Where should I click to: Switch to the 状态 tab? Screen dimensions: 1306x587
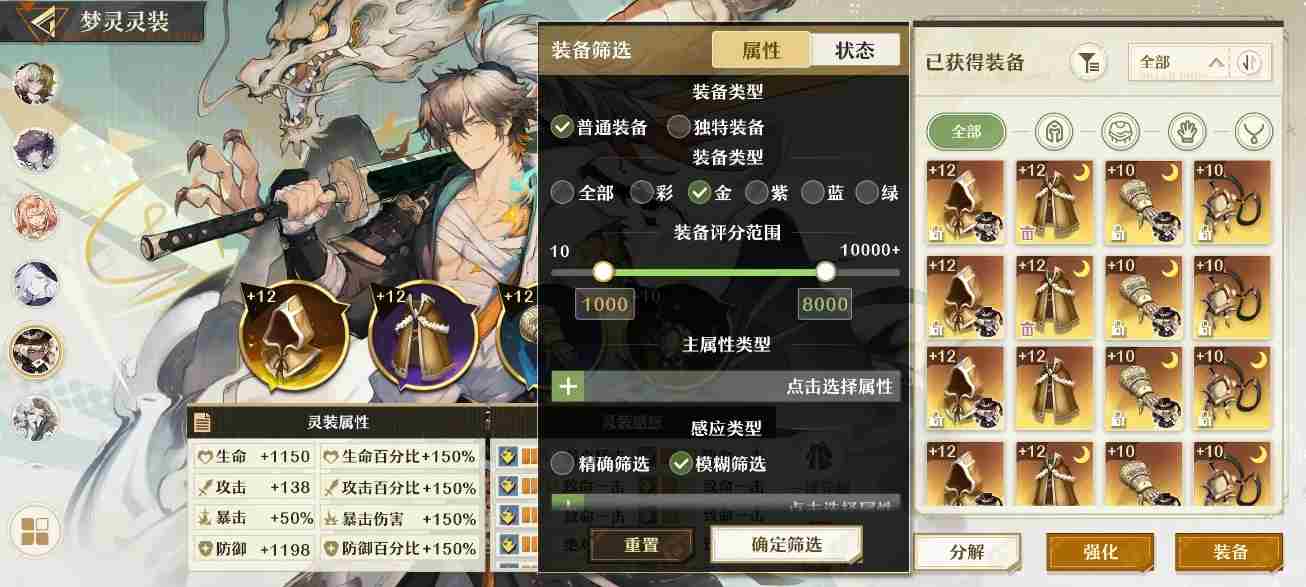(855, 51)
